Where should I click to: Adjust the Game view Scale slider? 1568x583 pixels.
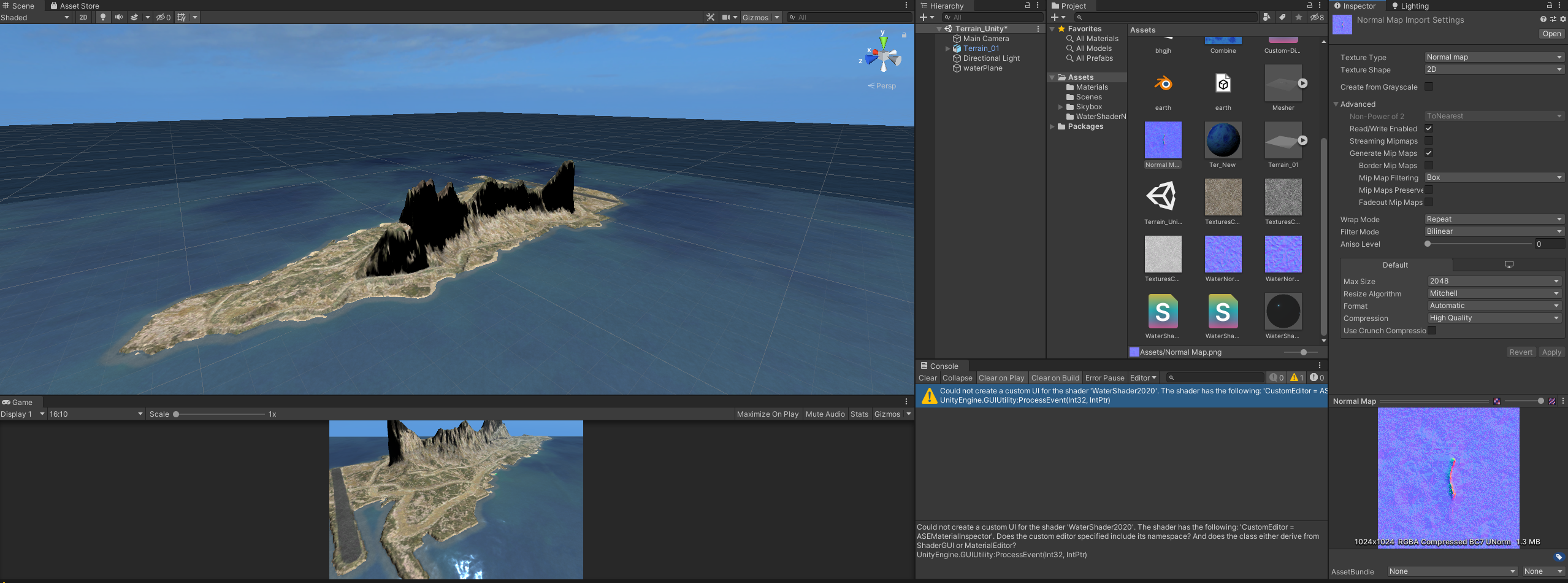[220, 414]
